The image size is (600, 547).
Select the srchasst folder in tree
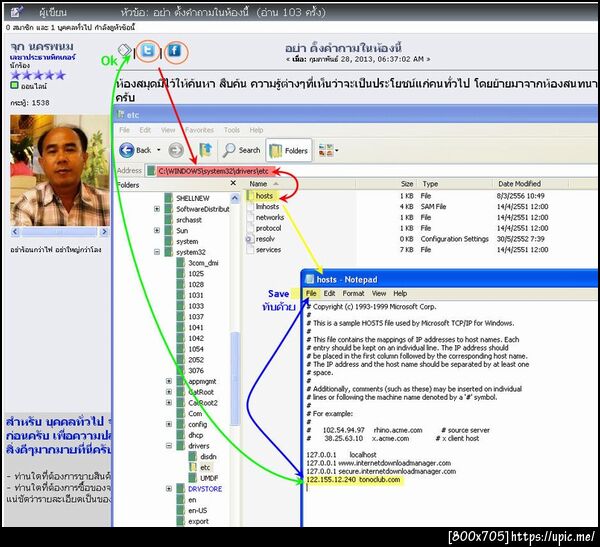[x=183, y=220]
